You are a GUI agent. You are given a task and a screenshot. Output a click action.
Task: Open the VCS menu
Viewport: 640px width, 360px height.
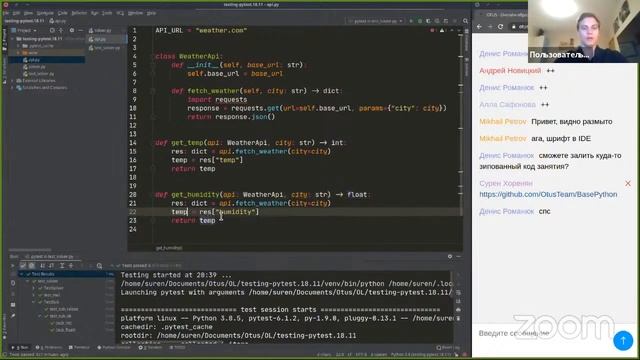pos(120,13)
